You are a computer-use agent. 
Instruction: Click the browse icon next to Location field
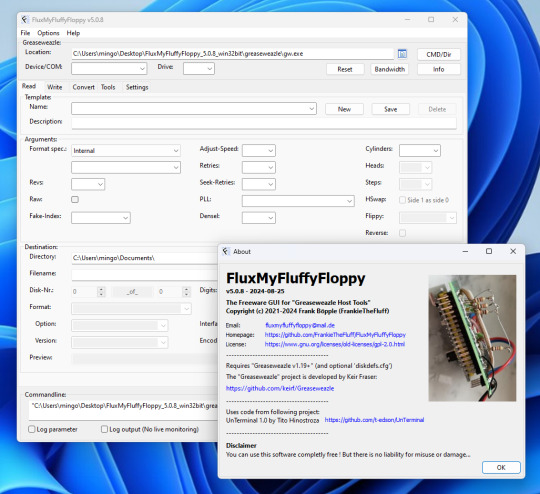point(402,54)
